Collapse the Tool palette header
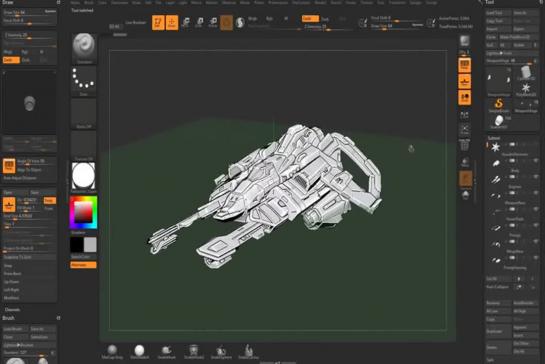 coord(490,2)
